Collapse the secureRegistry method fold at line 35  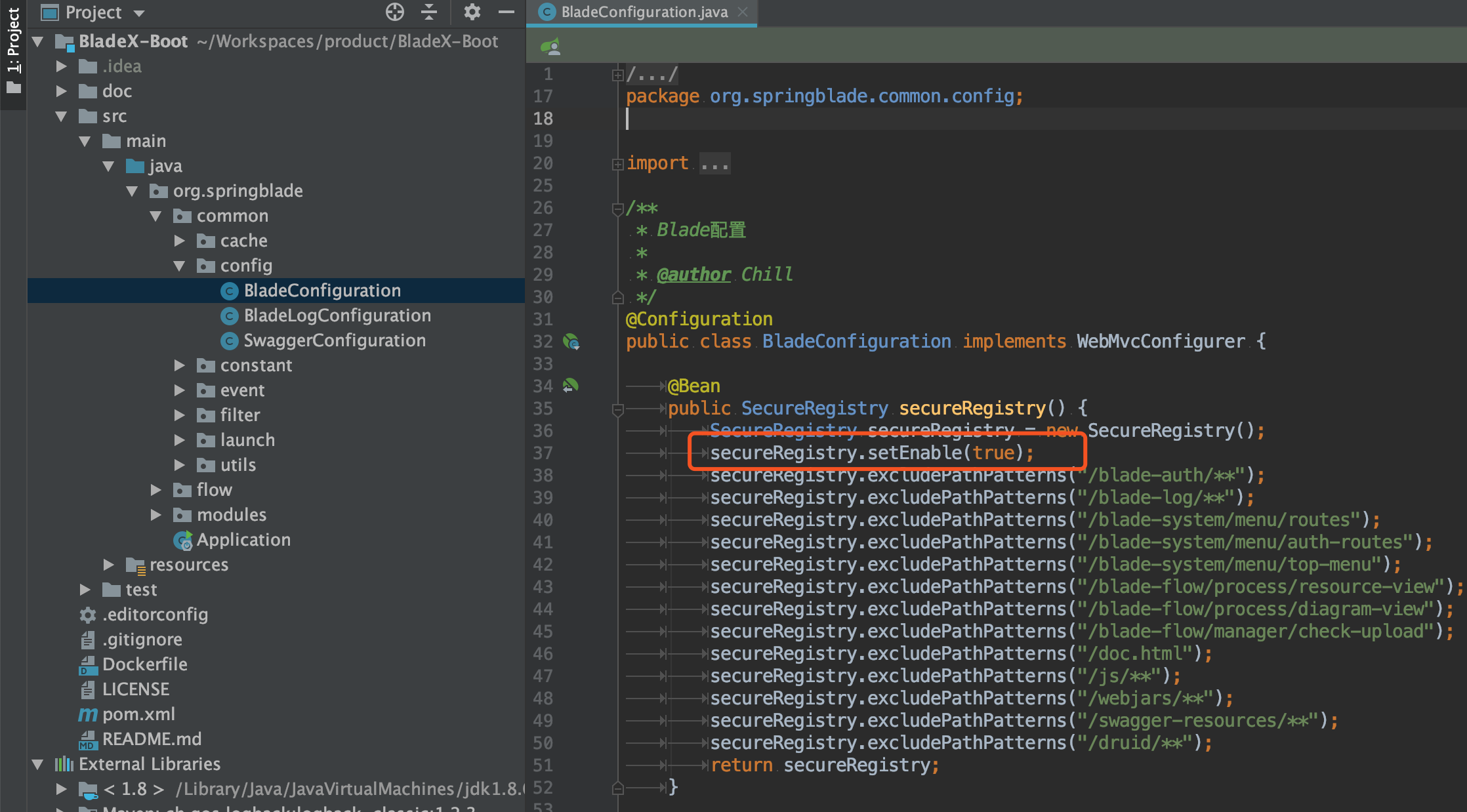[617, 410]
